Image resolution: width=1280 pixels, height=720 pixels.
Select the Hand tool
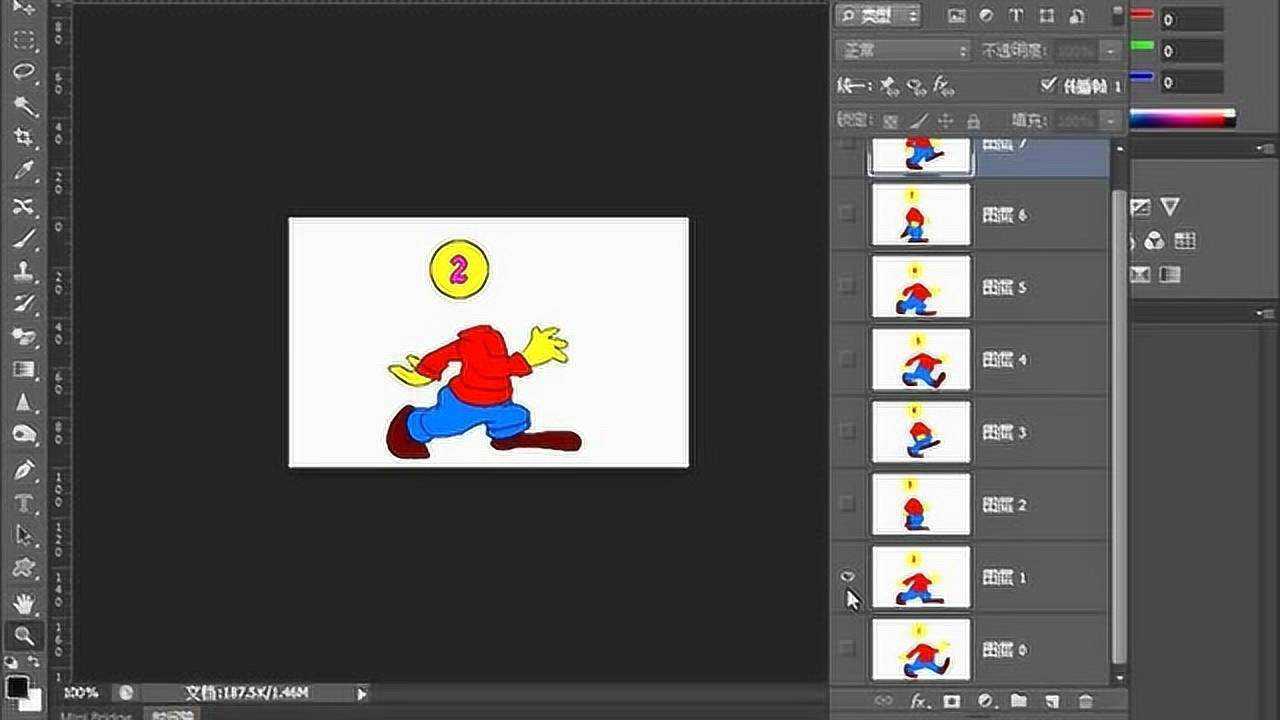(x=24, y=602)
